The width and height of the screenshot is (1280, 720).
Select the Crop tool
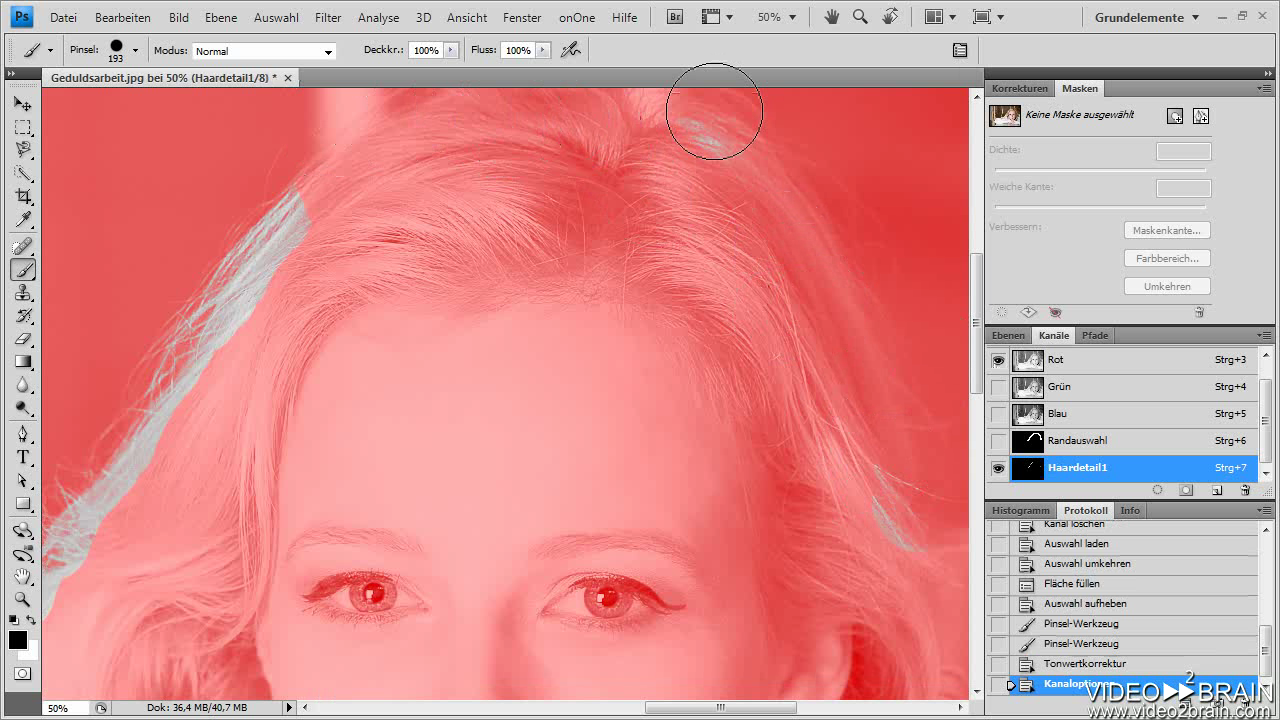pyautogui.click(x=23, y=197)
